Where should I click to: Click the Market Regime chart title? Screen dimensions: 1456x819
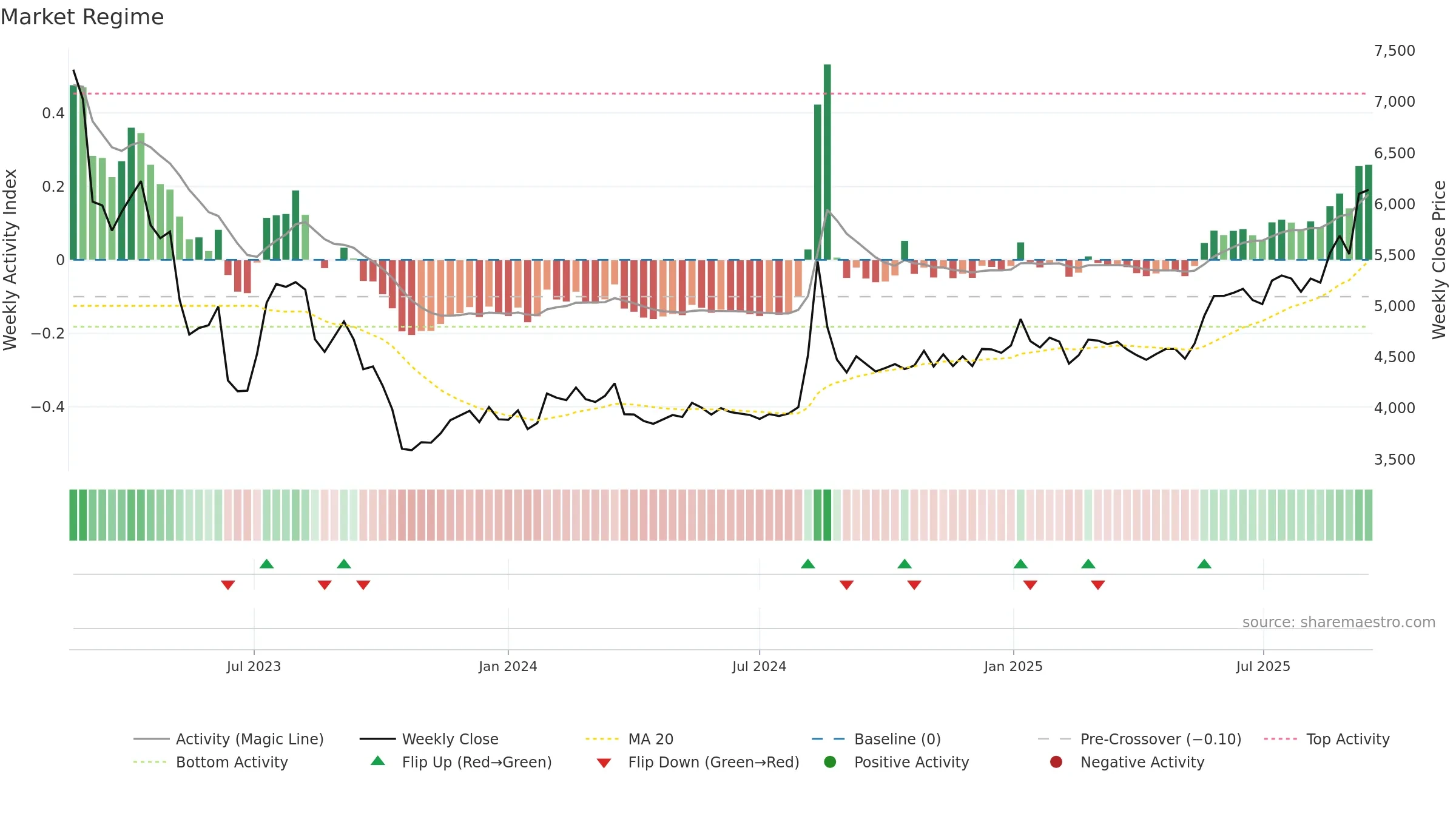tap(82, 17)
